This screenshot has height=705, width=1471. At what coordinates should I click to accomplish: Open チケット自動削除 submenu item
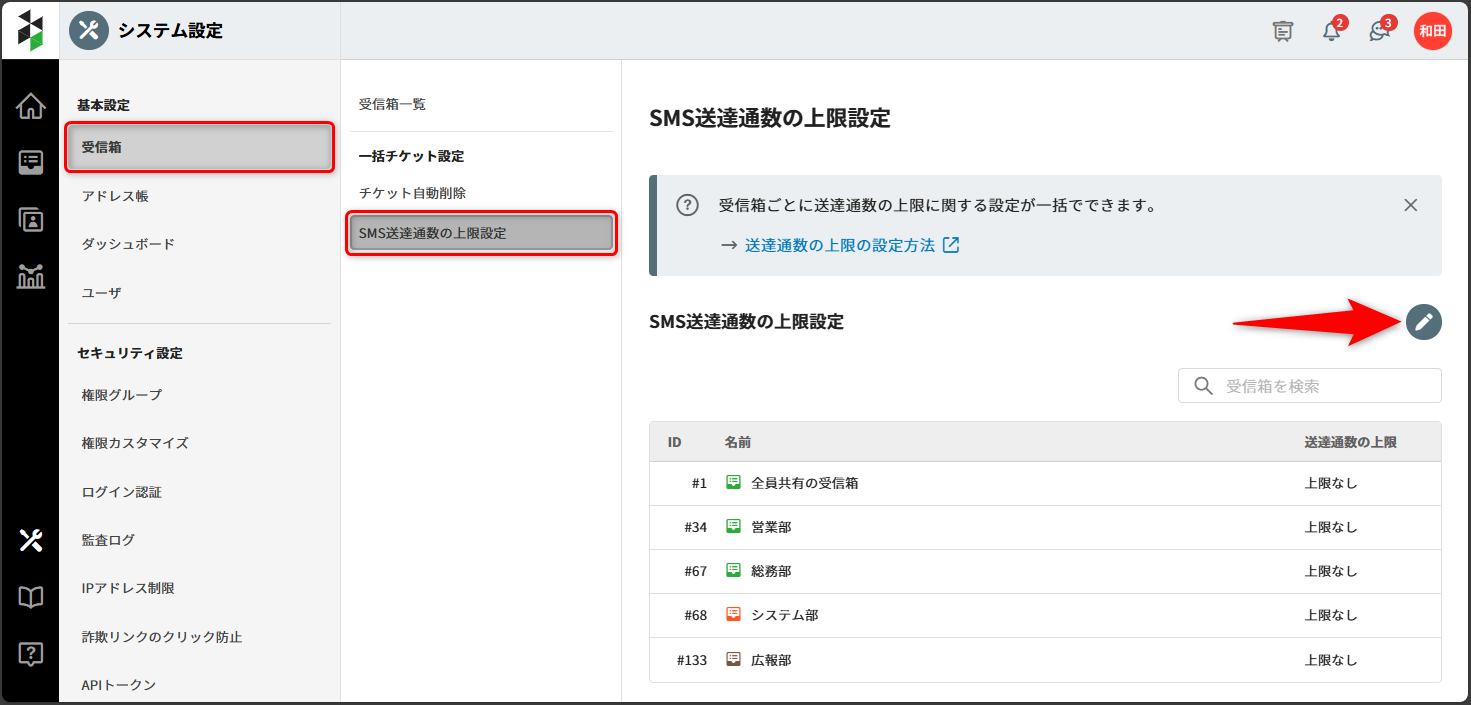click(412, 193)
